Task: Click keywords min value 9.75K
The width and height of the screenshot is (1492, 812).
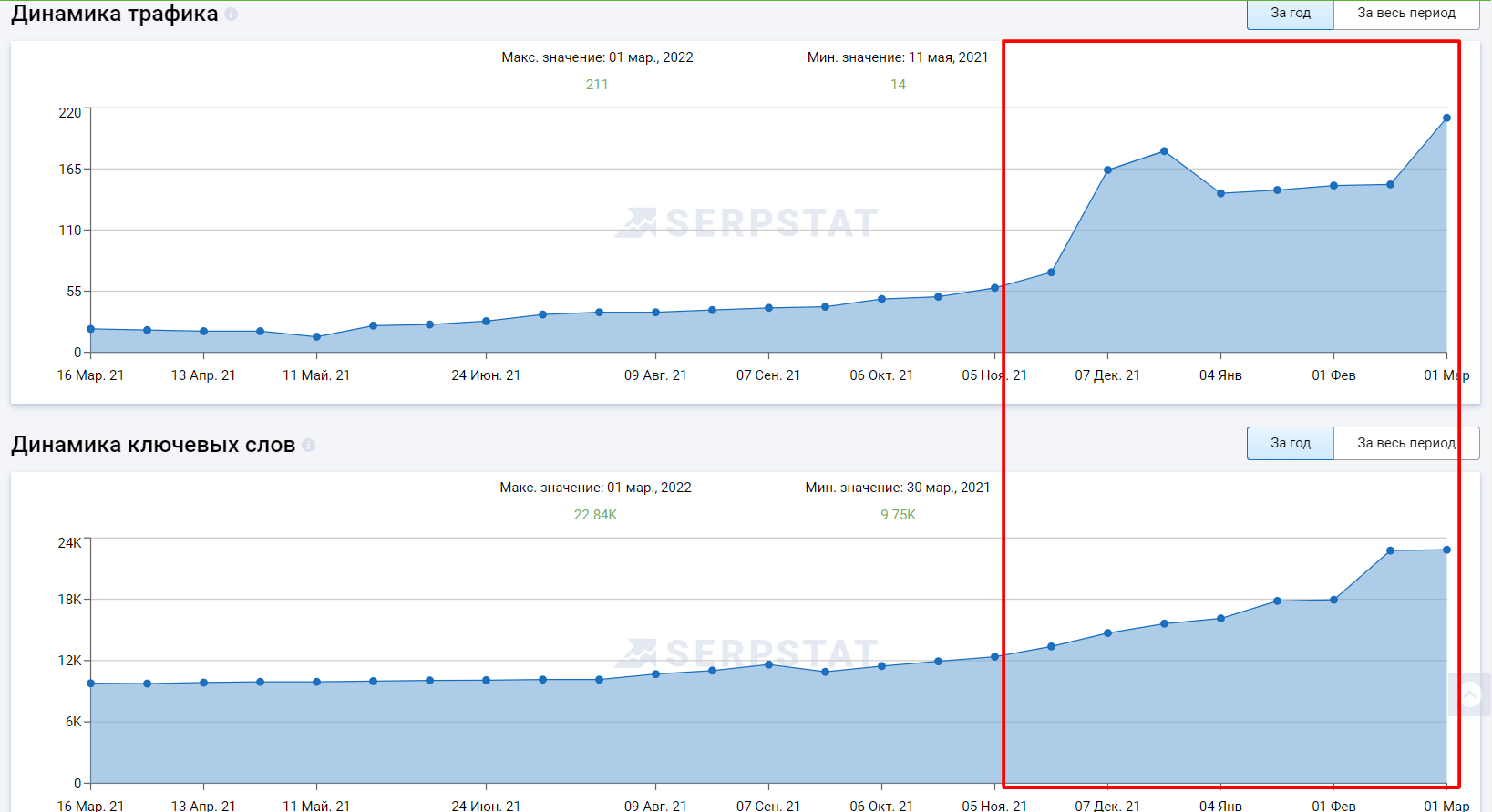Action: pyautogui.click(x=898, y=515)
